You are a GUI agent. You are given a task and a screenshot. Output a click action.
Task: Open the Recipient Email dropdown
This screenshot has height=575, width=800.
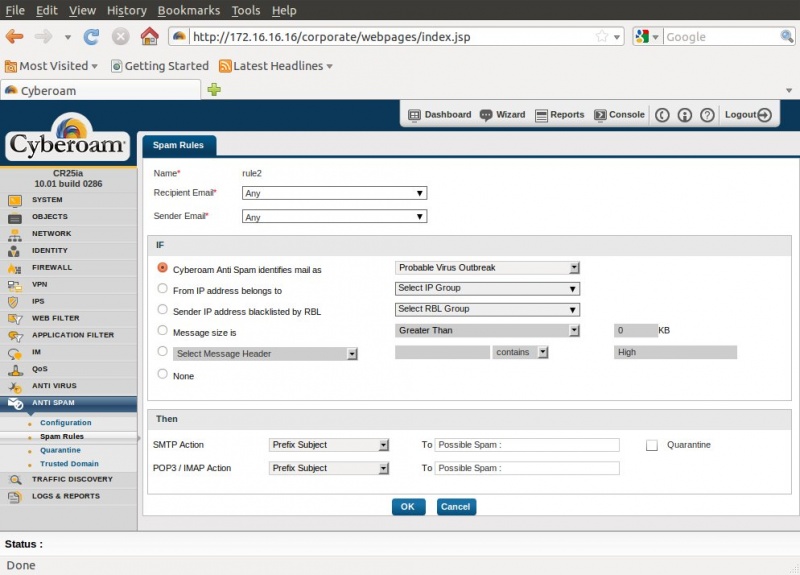[x=334, y=193]
